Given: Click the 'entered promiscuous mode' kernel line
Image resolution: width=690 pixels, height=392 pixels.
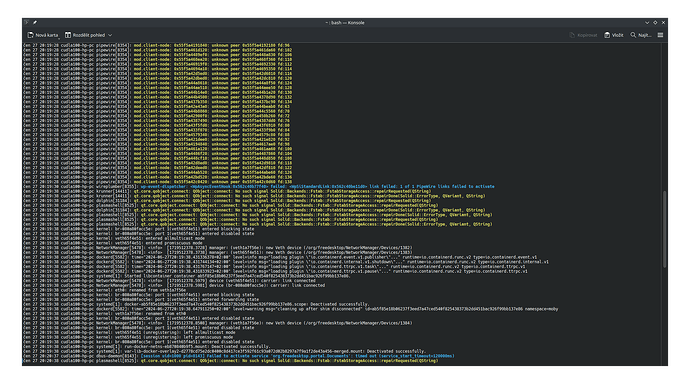Looking at the screenshot, I should [113, 243].
